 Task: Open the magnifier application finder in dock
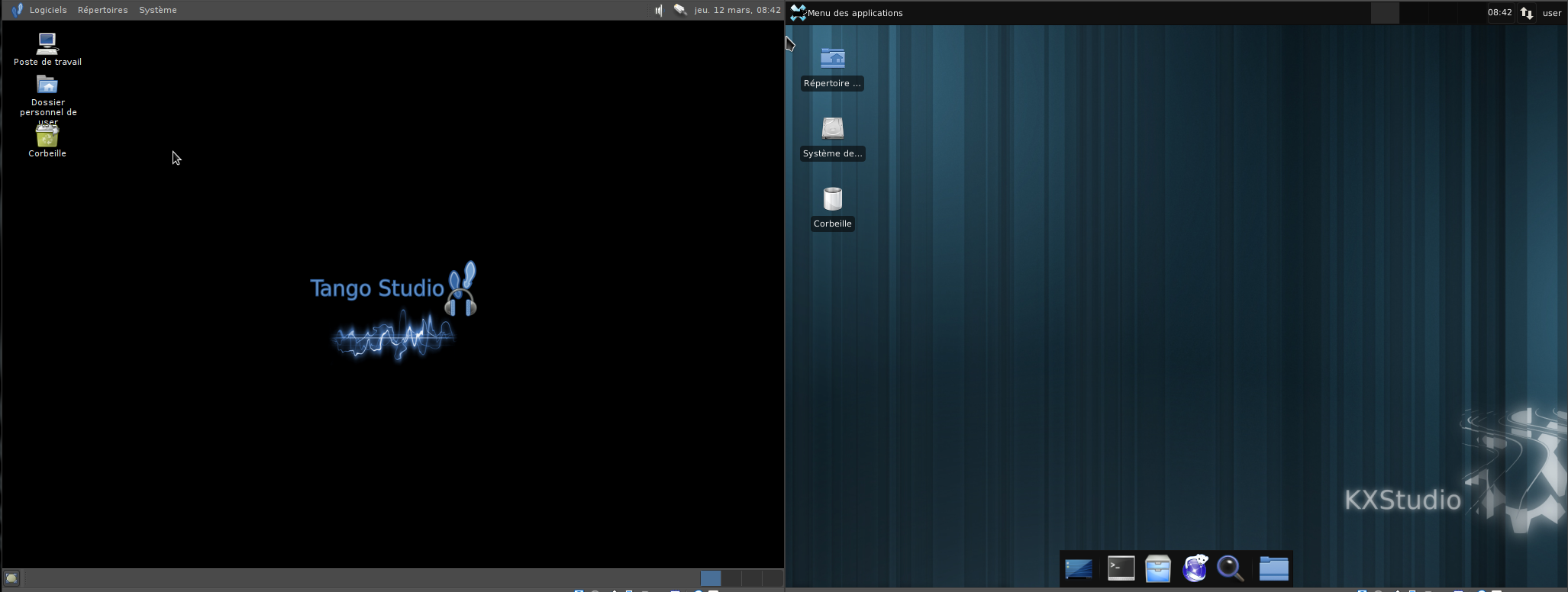click(x=1231, y=568)
